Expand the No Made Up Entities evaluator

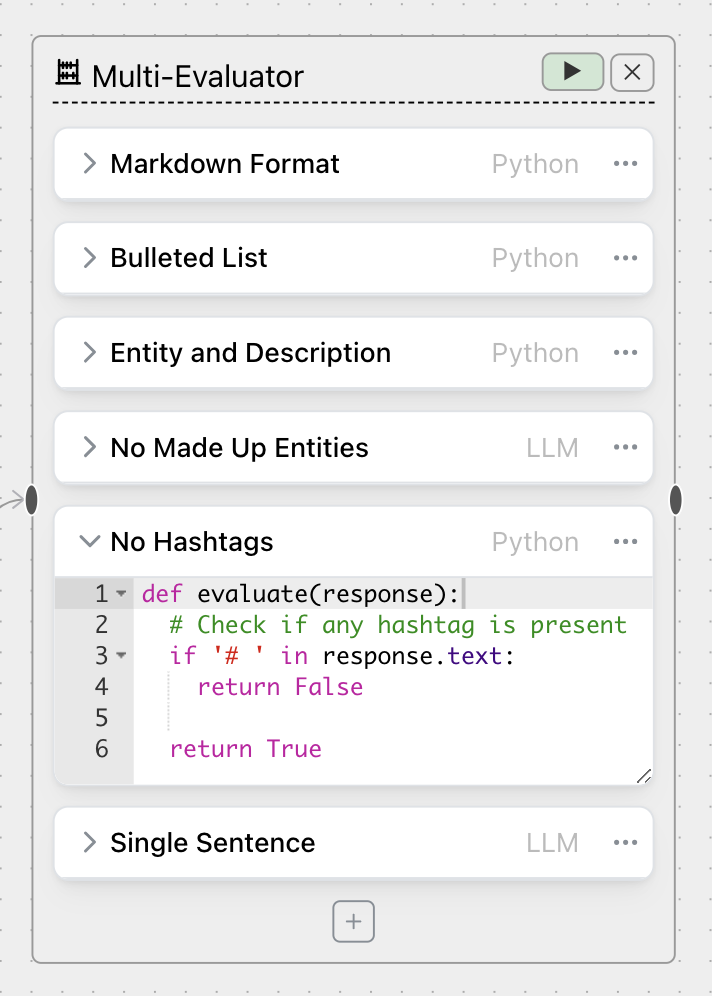[x=89, y=447]
